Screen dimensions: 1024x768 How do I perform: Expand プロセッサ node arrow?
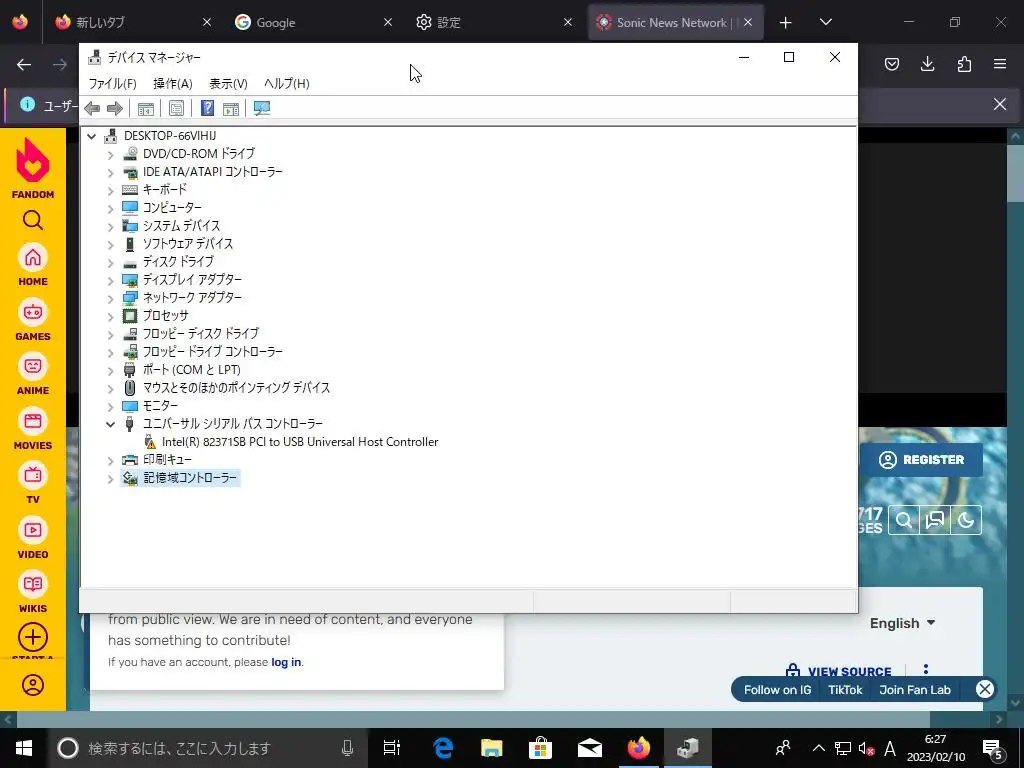(110, 316)
